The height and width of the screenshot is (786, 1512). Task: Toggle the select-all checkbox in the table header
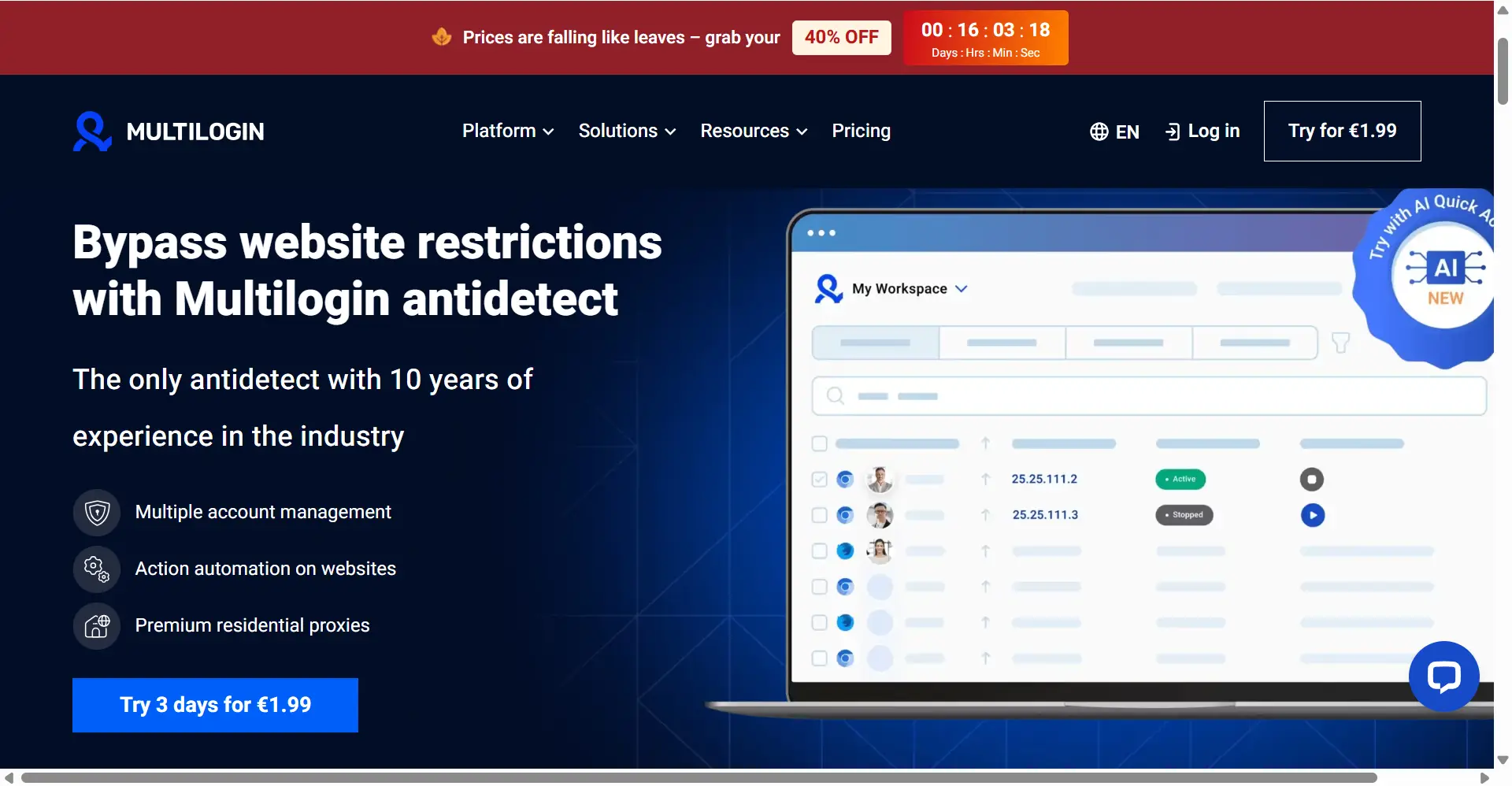click(820, 443)
